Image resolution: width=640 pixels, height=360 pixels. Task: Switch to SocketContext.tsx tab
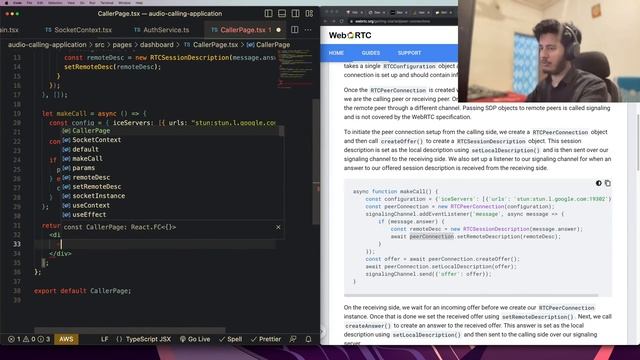(78, 30)
